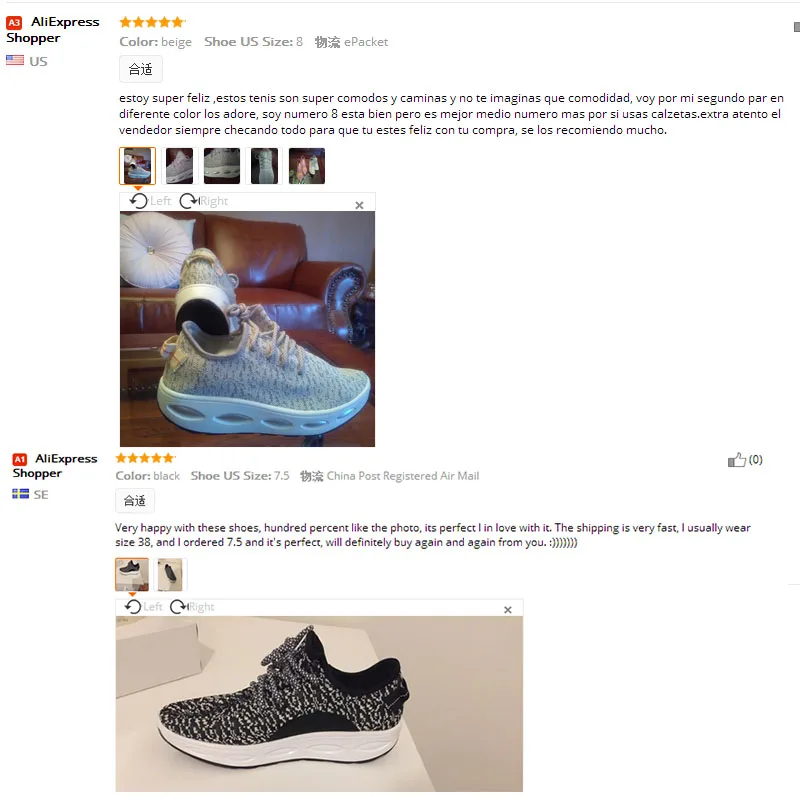Open second thumbnail showing pink shoe

pyautogui.click(x=180, y=166)
